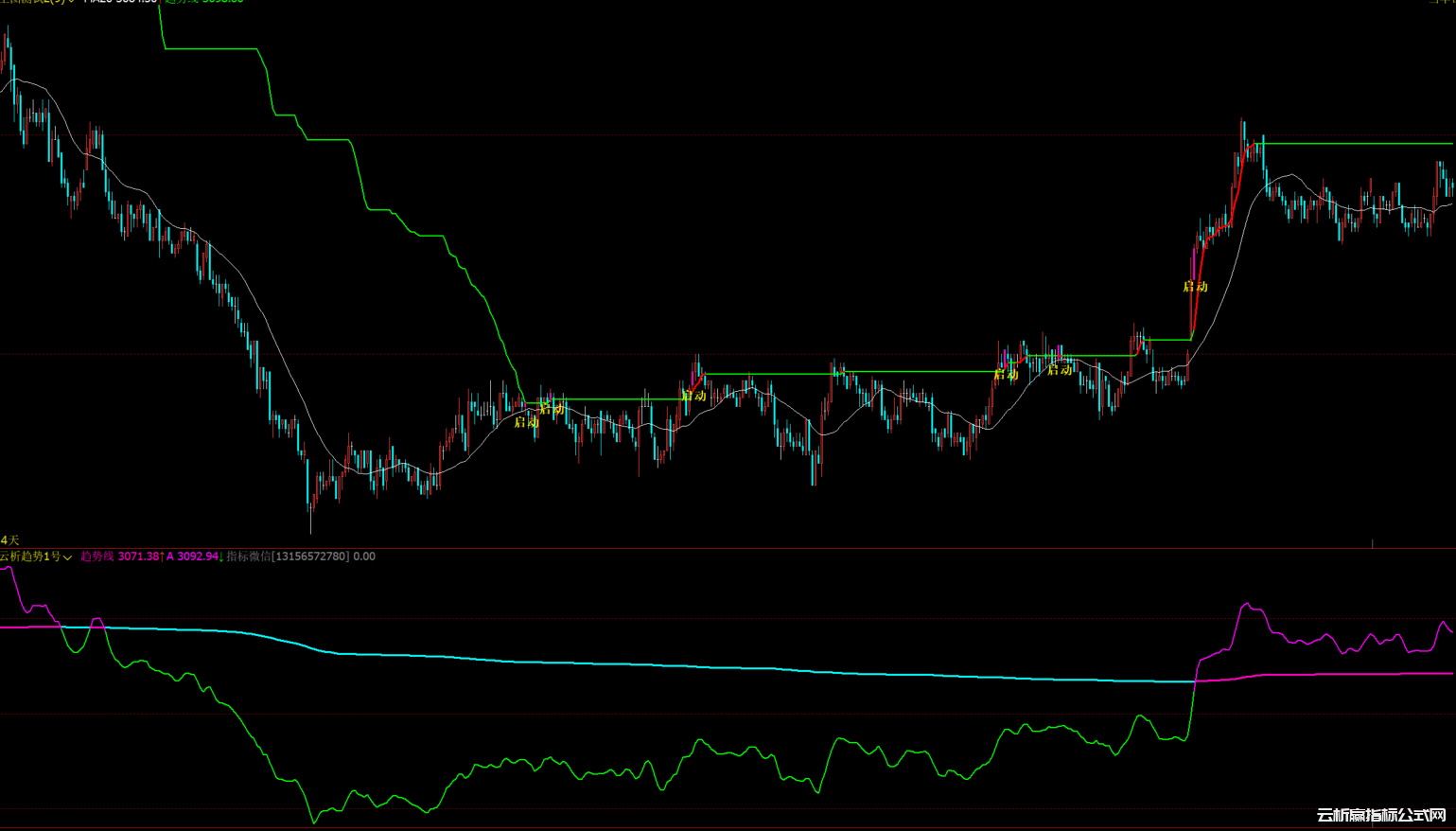Click the 趋势线 label in the sub-chart header
1456x831 pixels.
tap(96, 557)
